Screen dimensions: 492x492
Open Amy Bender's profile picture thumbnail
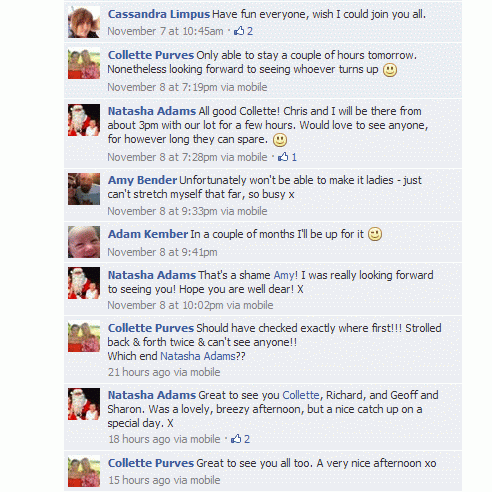(84, 189)
